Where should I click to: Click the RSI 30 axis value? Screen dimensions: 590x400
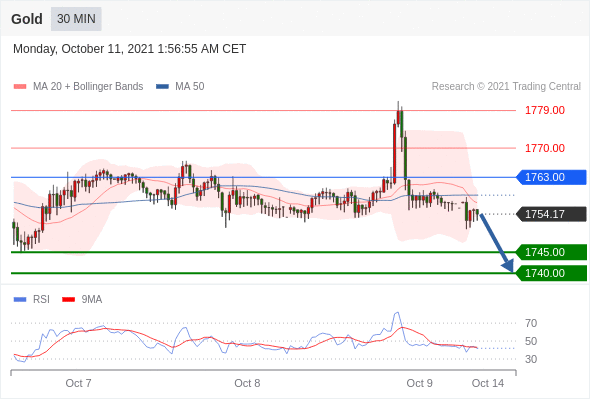pyautogui.click(x=531, y=359)
